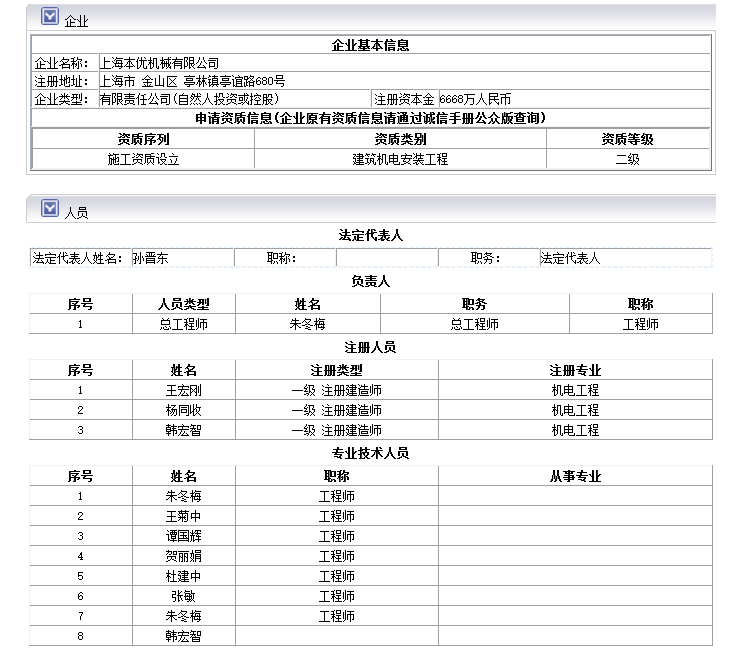Click the 负责人 section heading
Viewport: 745px width, 665px height.
tap(371, 281)
